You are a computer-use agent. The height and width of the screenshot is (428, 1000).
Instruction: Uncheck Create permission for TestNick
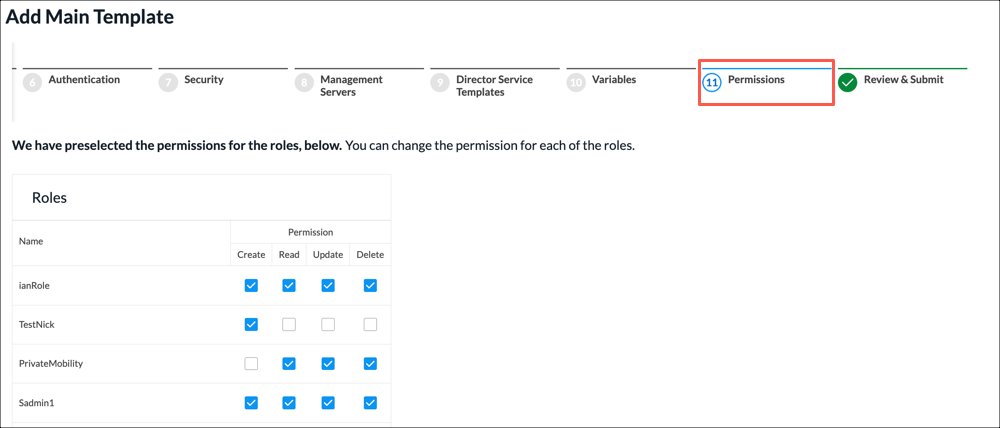(x=251, y=325)
